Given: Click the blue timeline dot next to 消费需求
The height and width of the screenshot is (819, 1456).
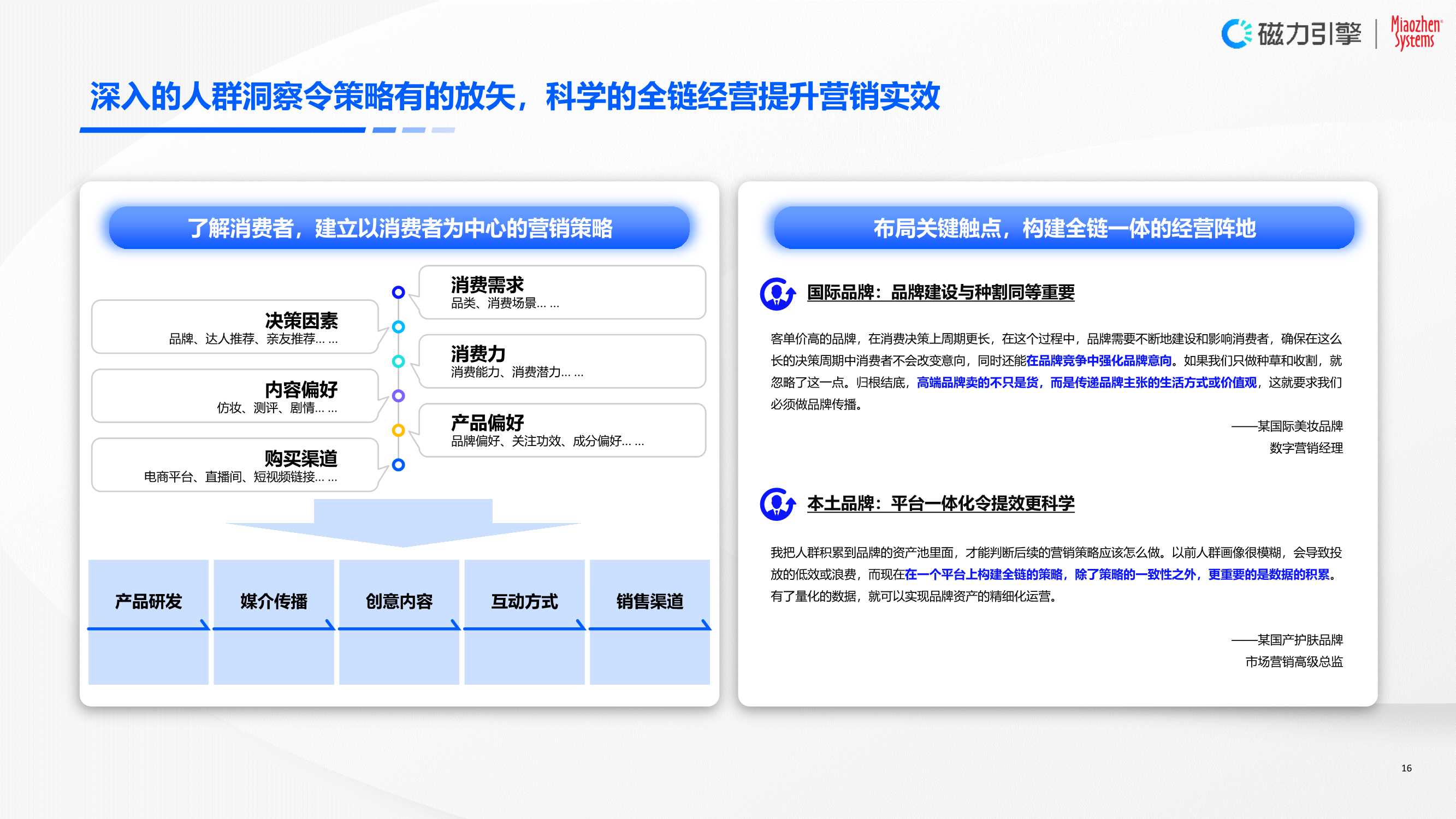Looking at the screenshot, I should [400, 292].
